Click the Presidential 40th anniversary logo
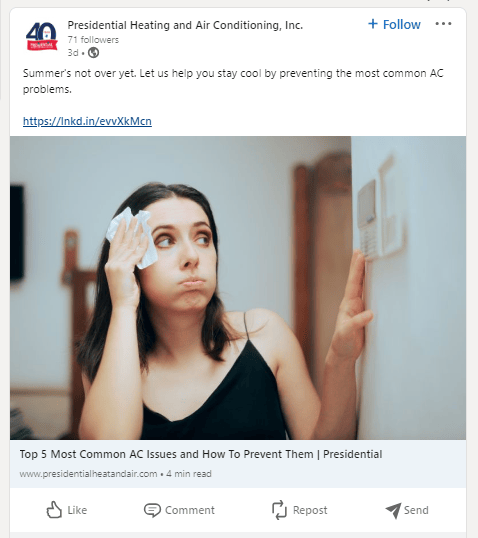The width and height of the screenshot is (478, 538). pos(42,36)
